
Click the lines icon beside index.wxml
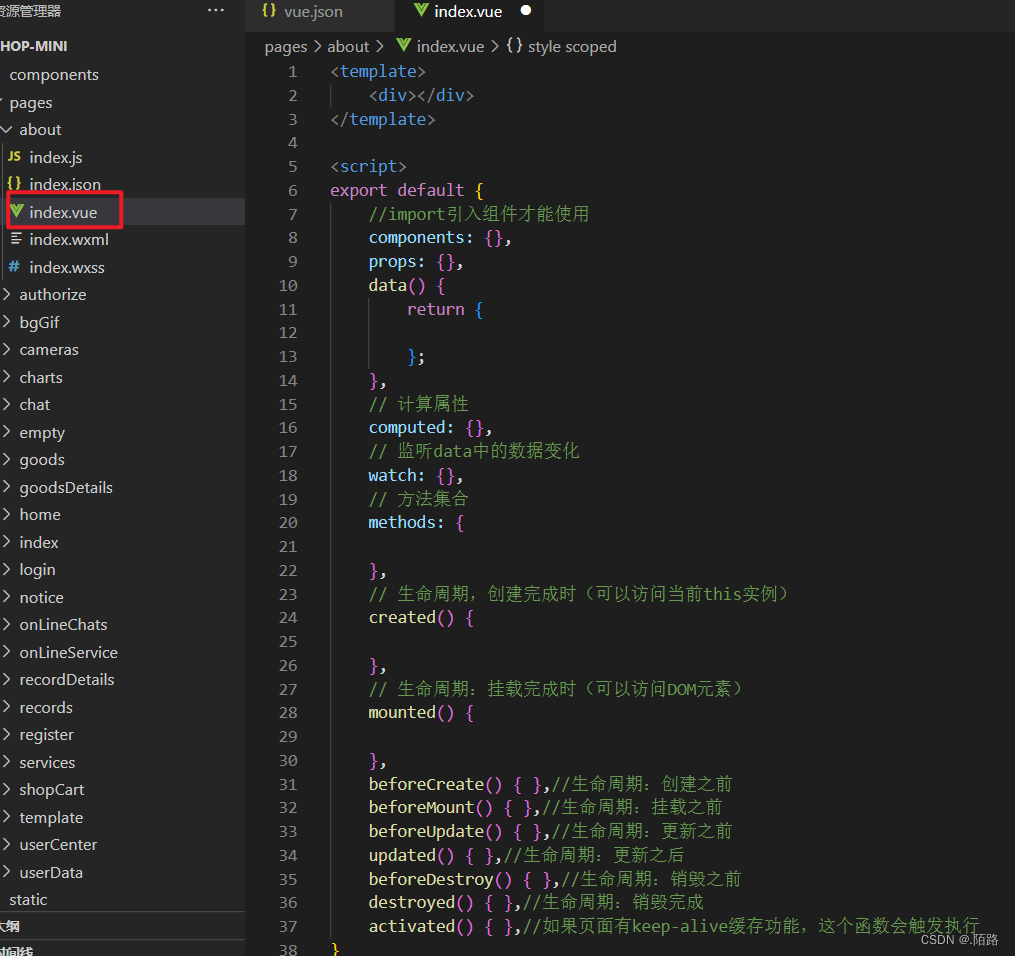pos(16,239)
